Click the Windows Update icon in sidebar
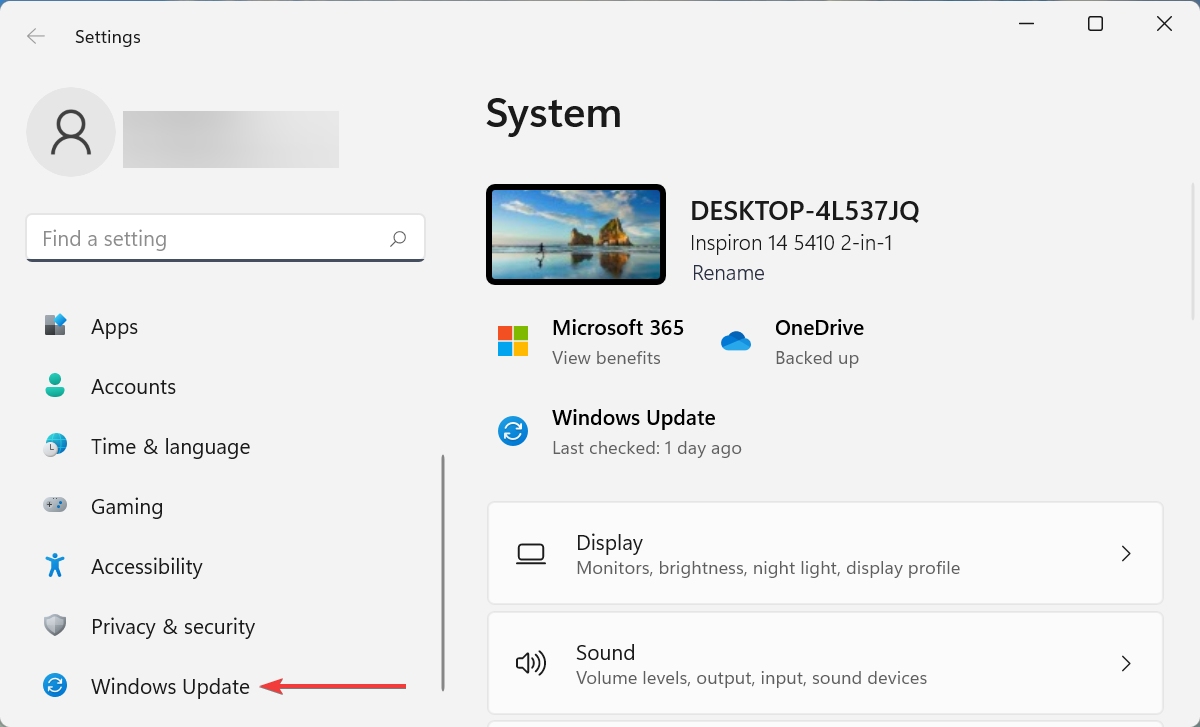Screen dimensions: 1200x727 click(55, 686)
